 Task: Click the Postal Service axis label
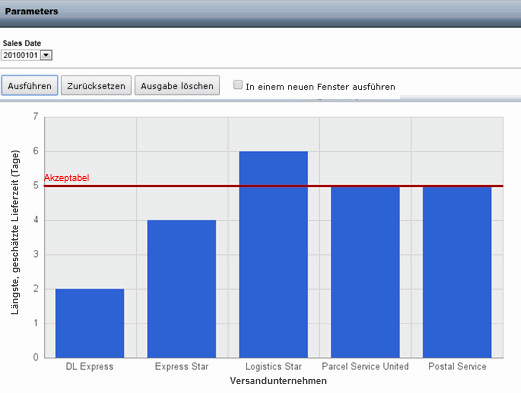pyautogui.click(x=457, y=366)
